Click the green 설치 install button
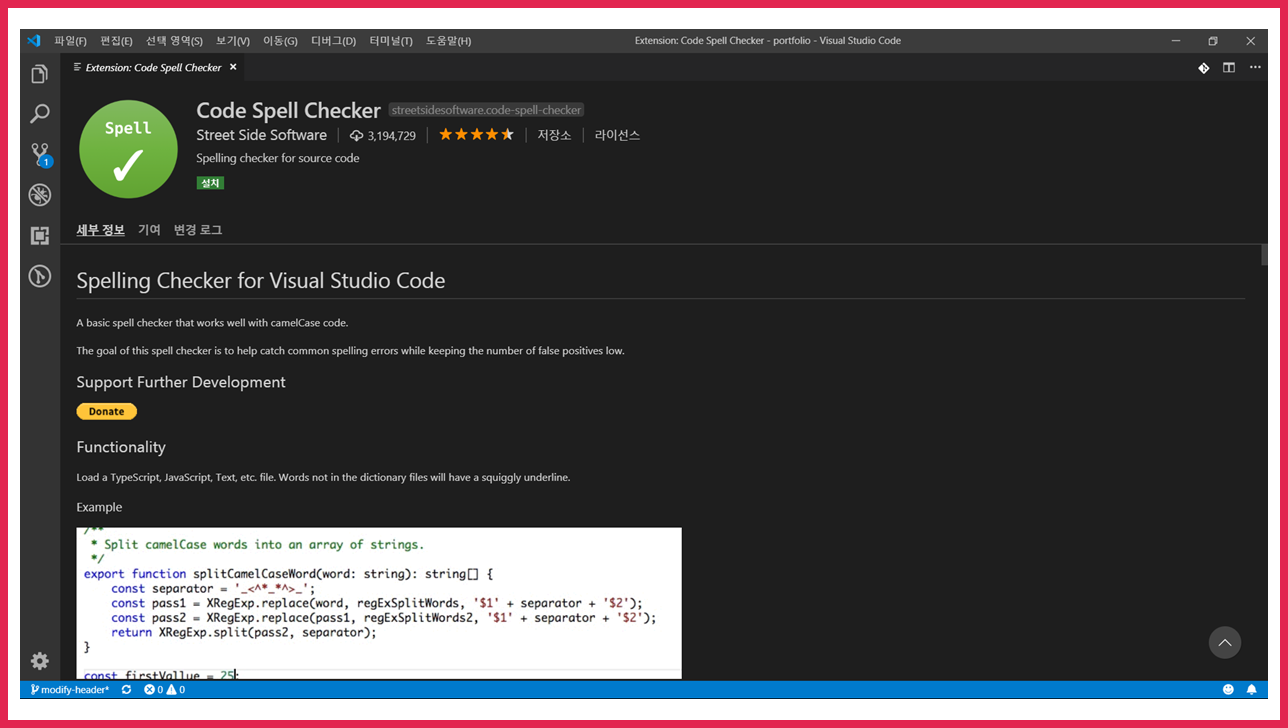The height and width of the screenshot is (728, 1288). point(210,183)
